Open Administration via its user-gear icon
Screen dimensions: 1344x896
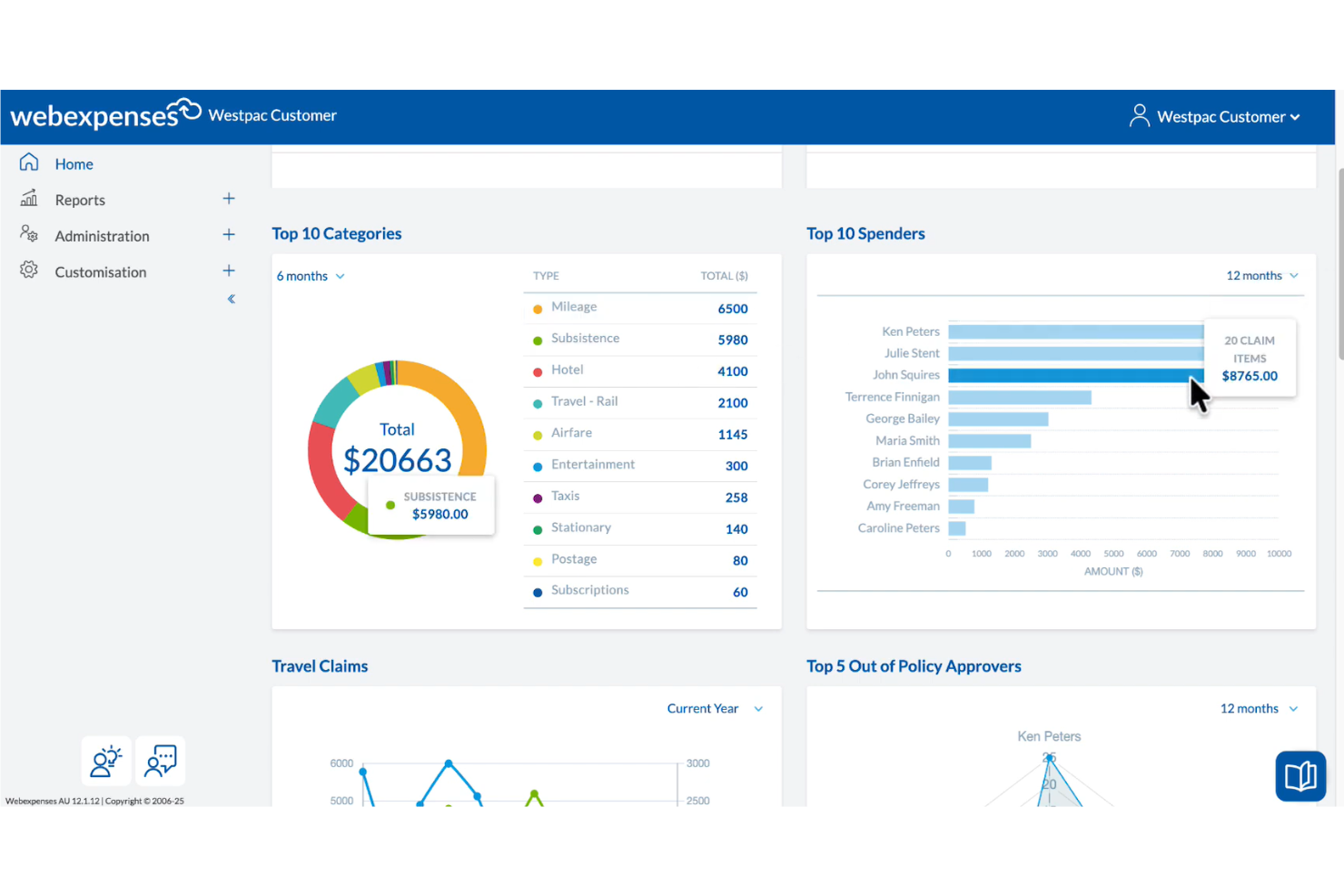point(28,234)
